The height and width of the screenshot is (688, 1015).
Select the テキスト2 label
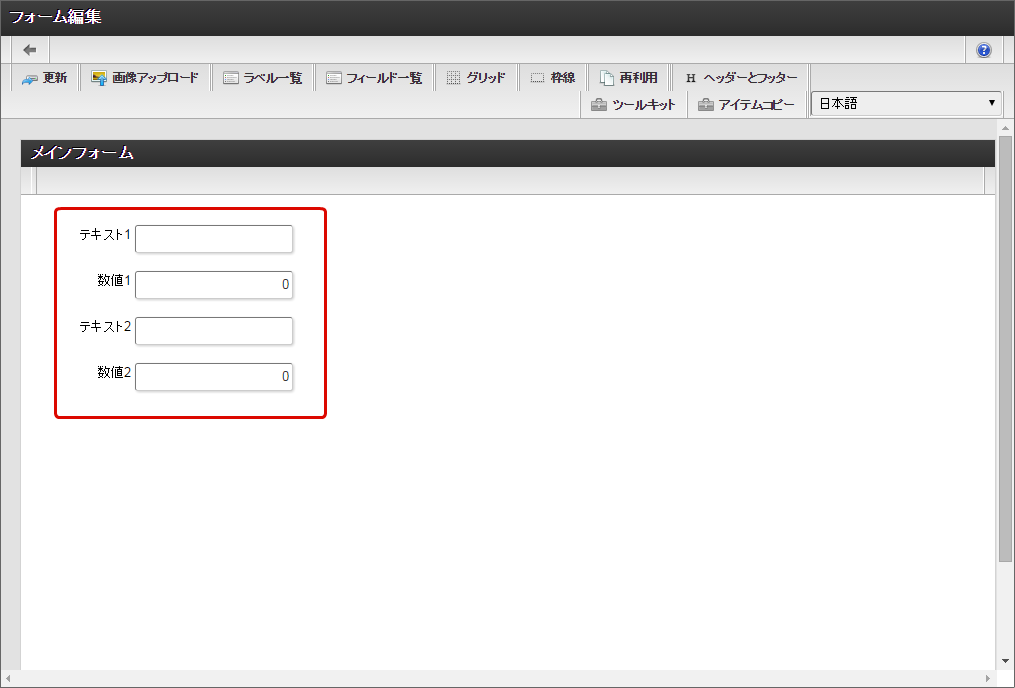point(105,326)
